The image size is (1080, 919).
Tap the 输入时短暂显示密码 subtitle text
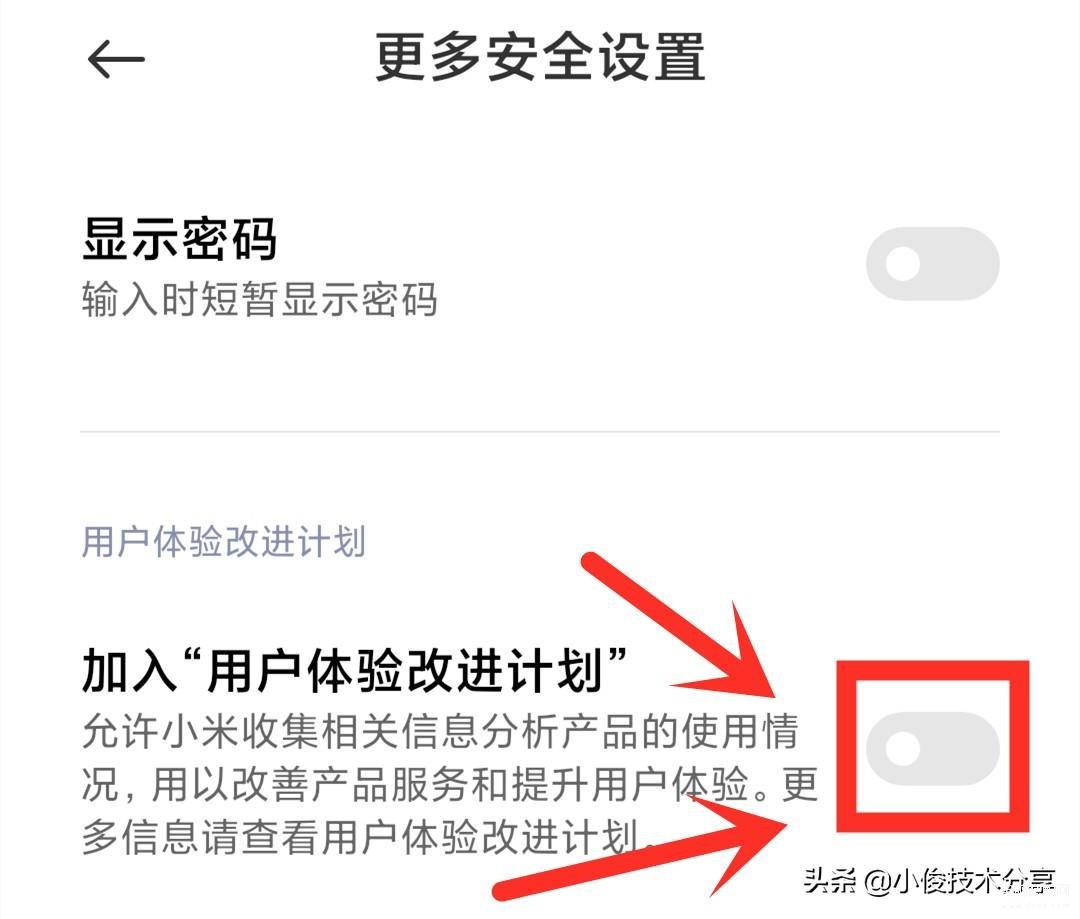point(259,300)
